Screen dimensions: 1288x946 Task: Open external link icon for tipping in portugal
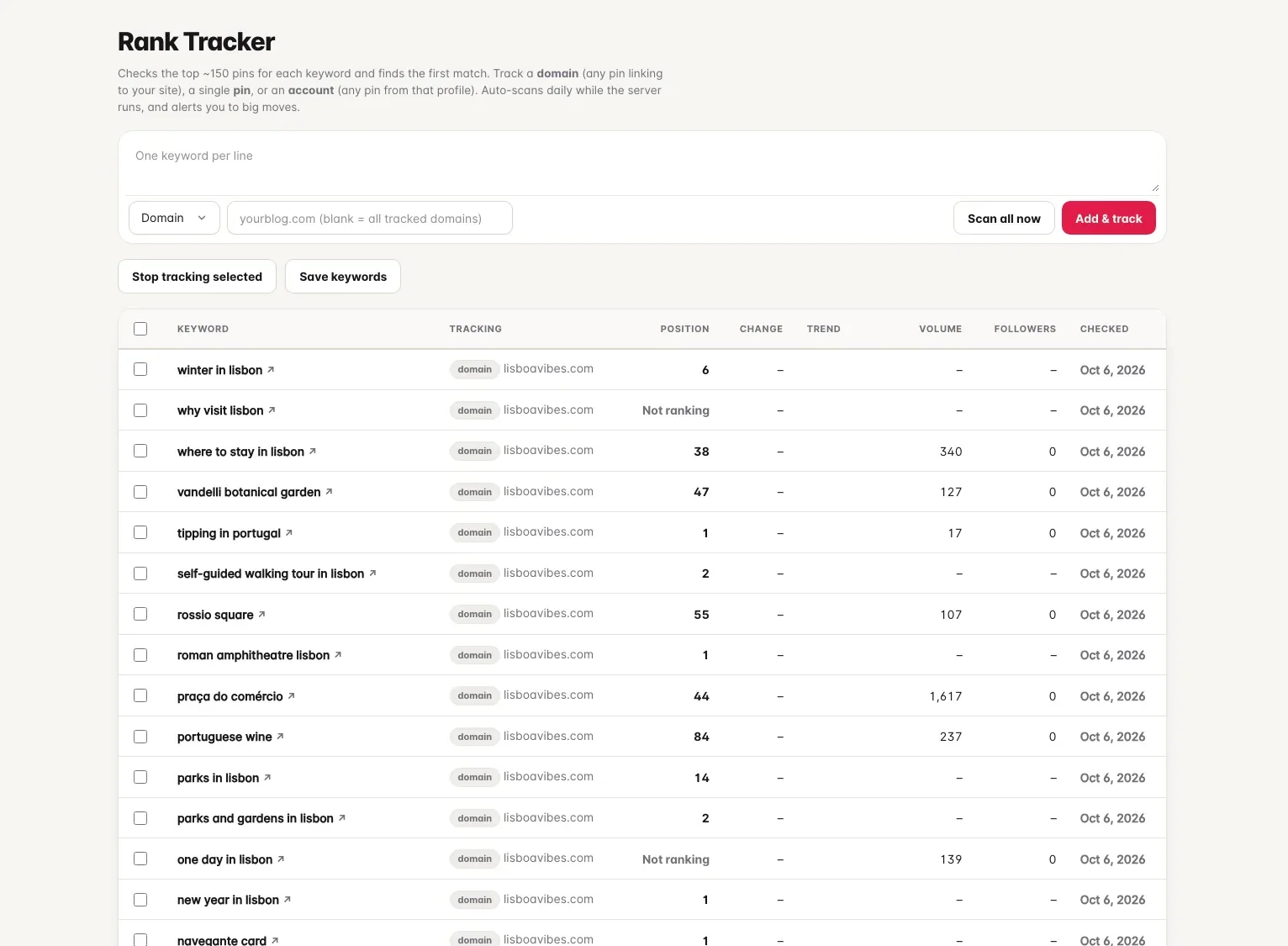[289, 533]
